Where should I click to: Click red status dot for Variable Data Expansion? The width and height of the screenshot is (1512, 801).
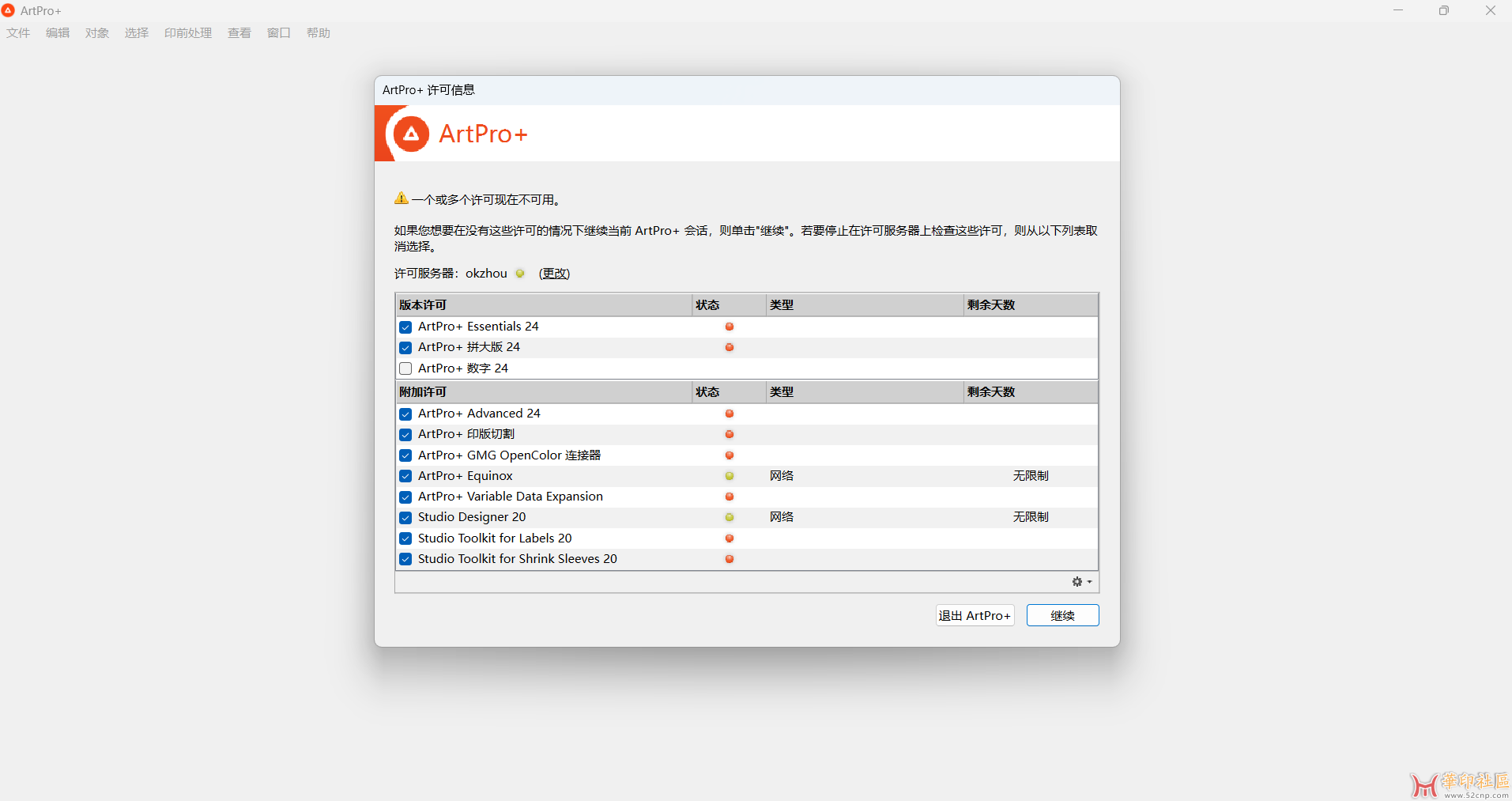click(730, 497)
